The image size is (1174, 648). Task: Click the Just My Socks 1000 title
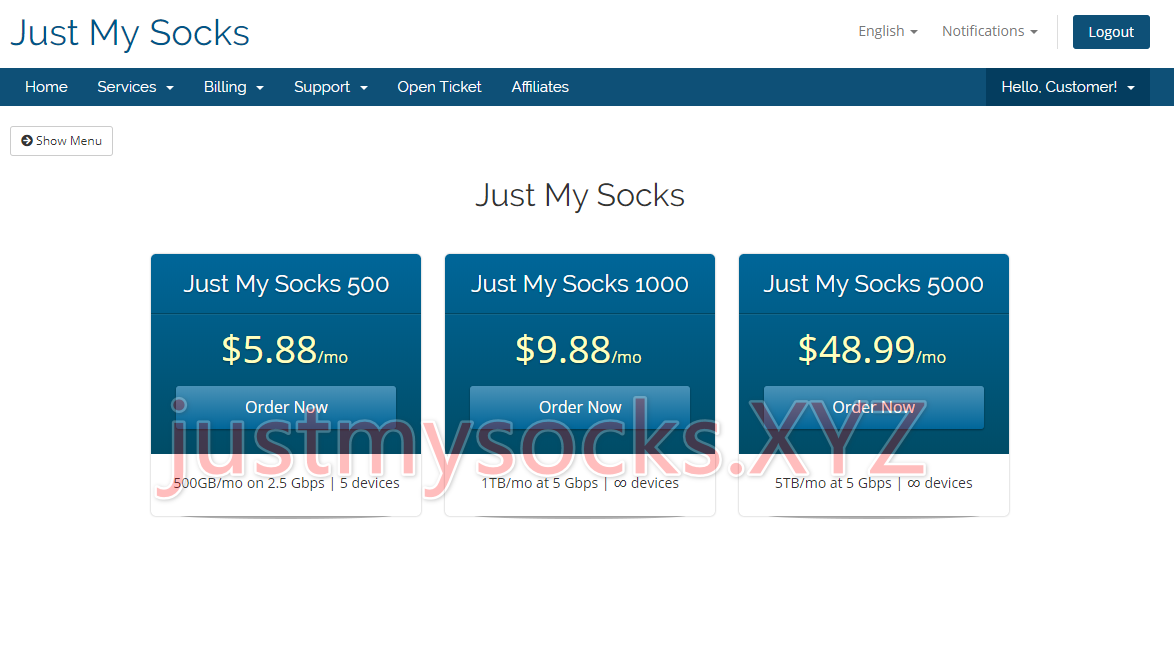[x=580, y=284]
